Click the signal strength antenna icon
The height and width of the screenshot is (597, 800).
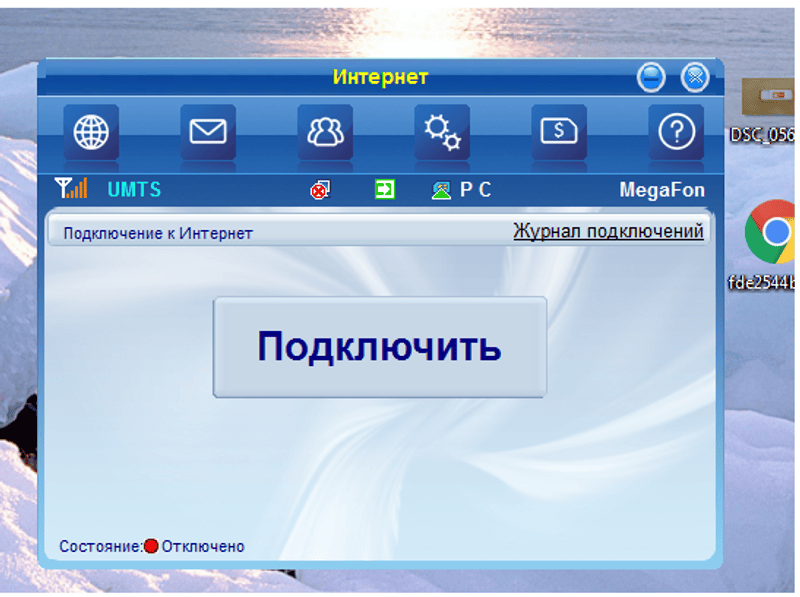(x=71, y=188)
